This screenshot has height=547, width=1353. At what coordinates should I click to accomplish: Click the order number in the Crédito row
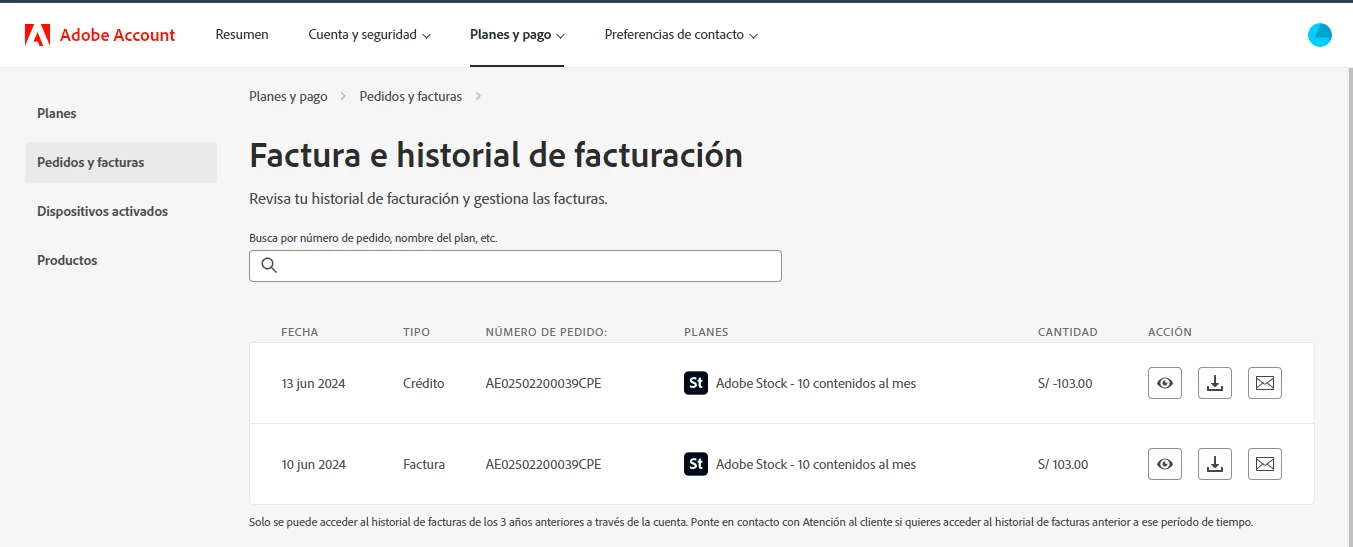point(543,383)
